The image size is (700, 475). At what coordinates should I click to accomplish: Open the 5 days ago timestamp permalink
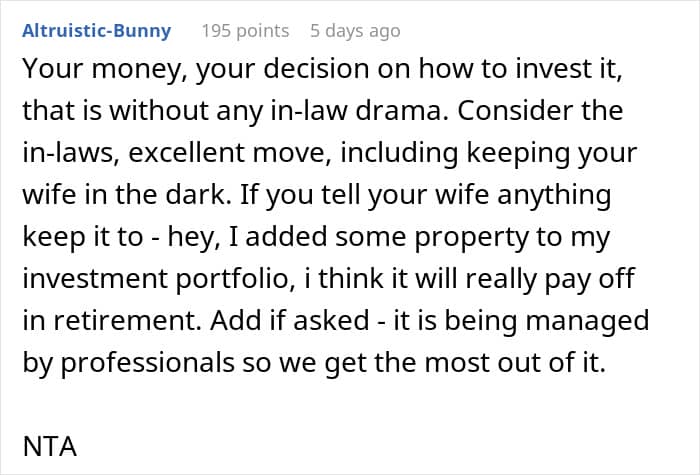point(355,31)
